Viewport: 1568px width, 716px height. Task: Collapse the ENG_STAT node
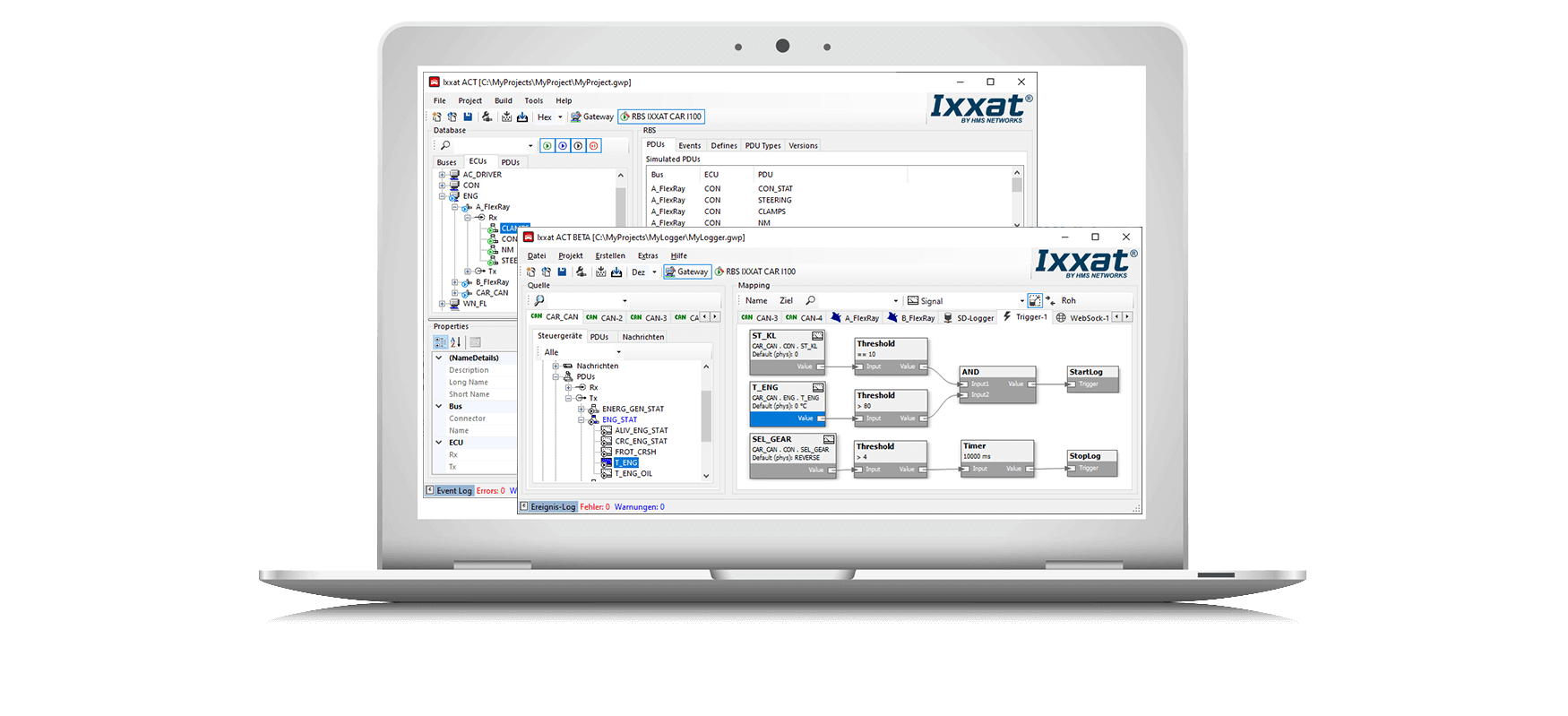pos(581,419)
